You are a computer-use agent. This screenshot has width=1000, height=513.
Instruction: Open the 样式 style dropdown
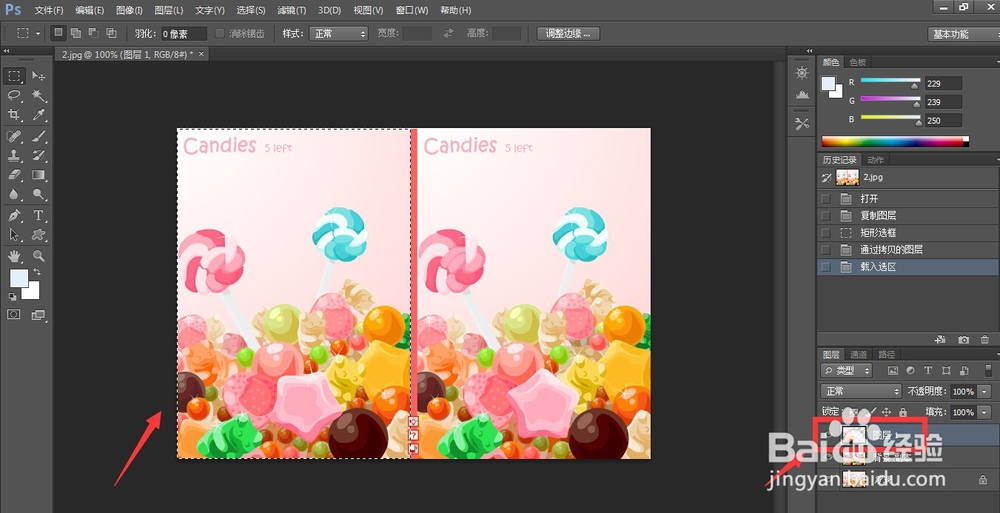(x=339, y=33)
